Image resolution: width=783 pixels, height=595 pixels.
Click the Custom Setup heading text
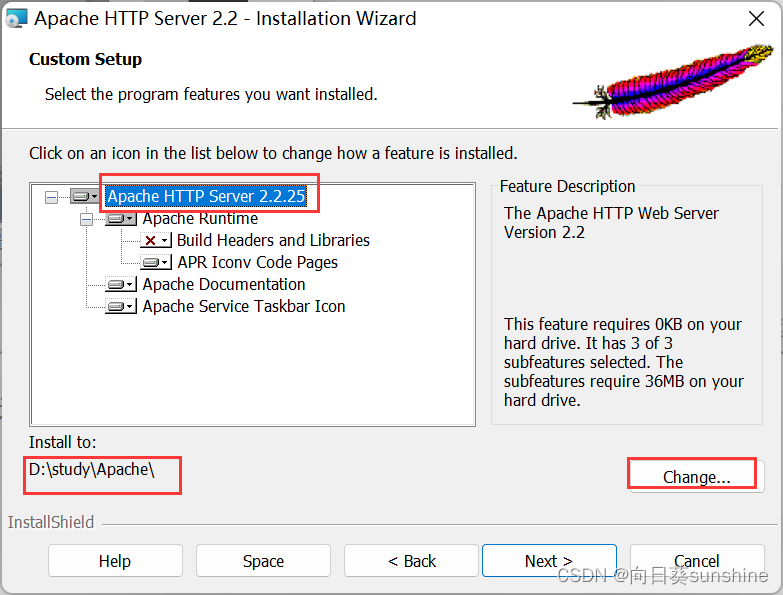click(85, 59)
